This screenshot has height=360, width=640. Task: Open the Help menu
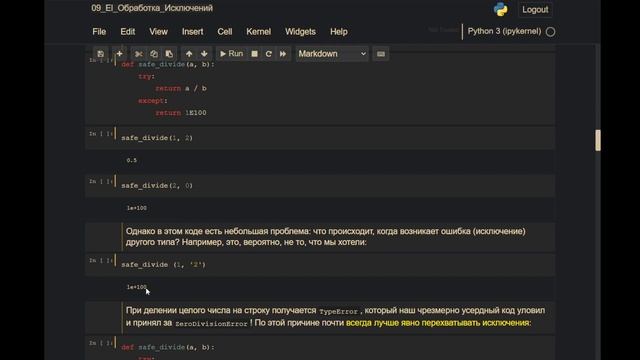[x=339, y=31]
